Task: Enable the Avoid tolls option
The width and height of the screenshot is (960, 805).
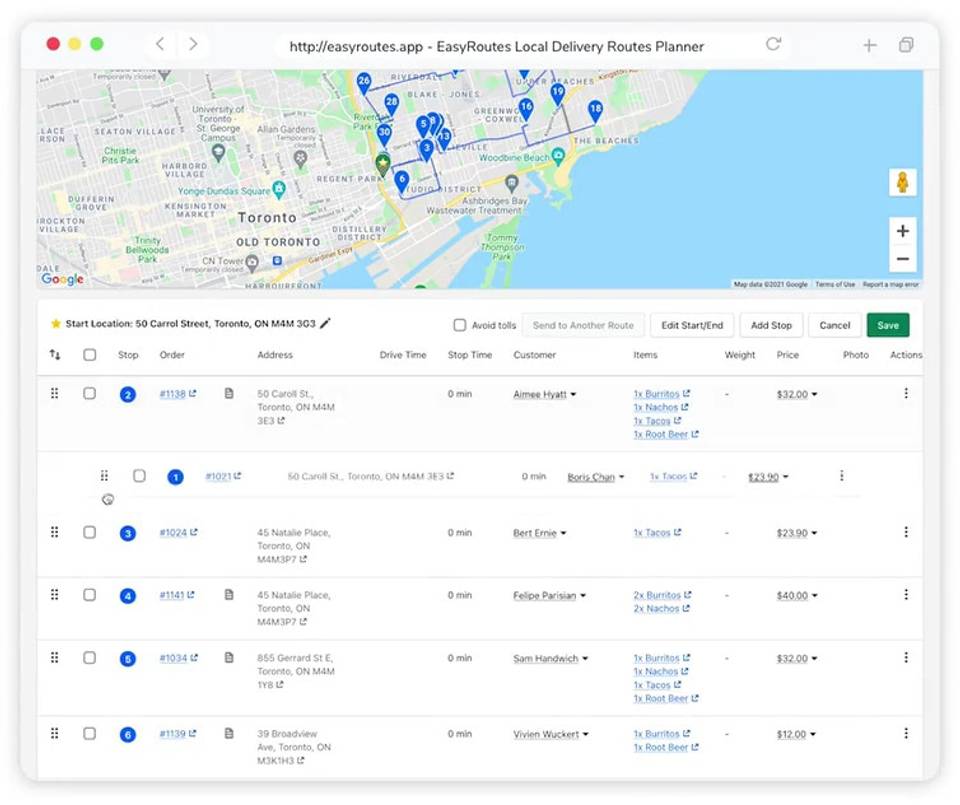Action: [459, 323]
